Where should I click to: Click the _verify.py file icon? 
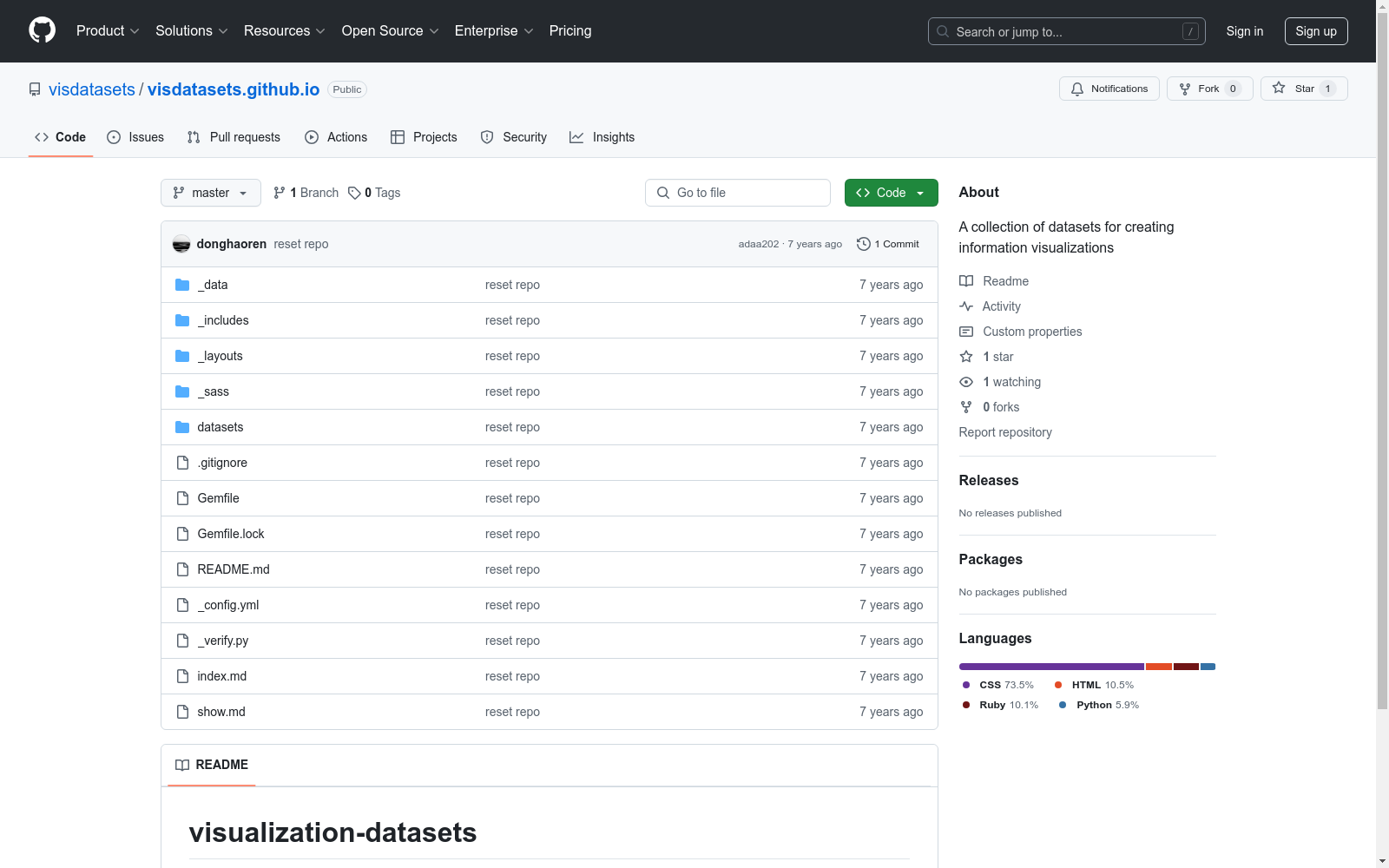[182, 641]
